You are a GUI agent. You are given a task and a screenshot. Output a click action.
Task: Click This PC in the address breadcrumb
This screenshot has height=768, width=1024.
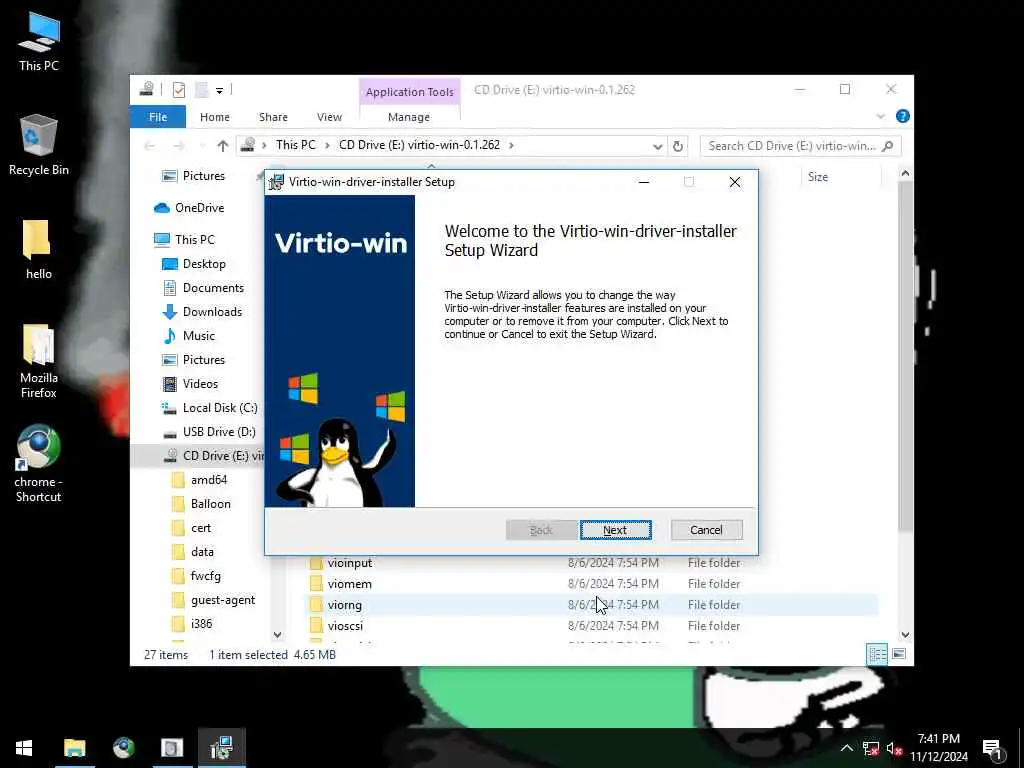coord(295,145)
